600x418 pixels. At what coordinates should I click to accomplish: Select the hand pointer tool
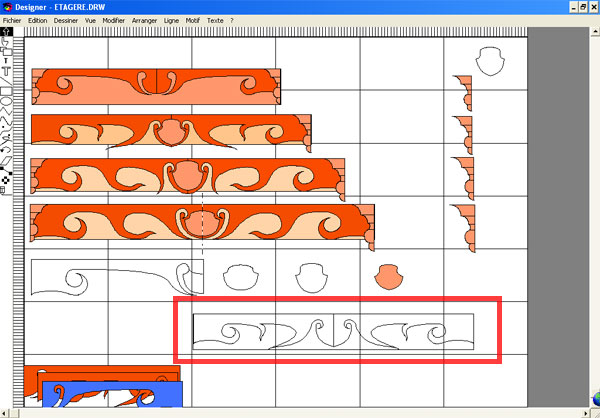pyautogui.click(x=5, y=41)
